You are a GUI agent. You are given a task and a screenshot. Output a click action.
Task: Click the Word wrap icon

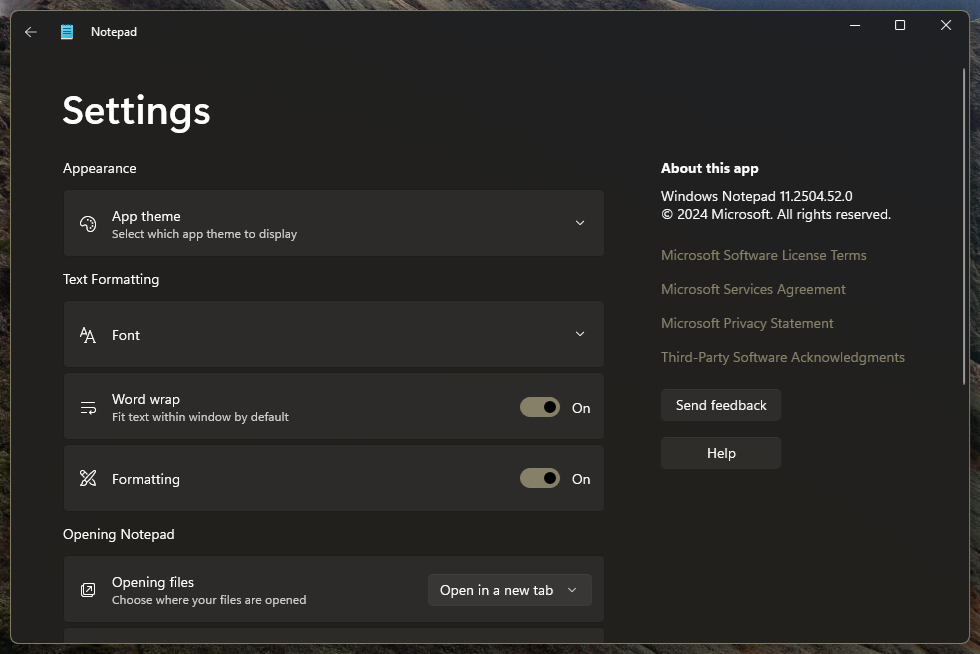click(88, 407)
